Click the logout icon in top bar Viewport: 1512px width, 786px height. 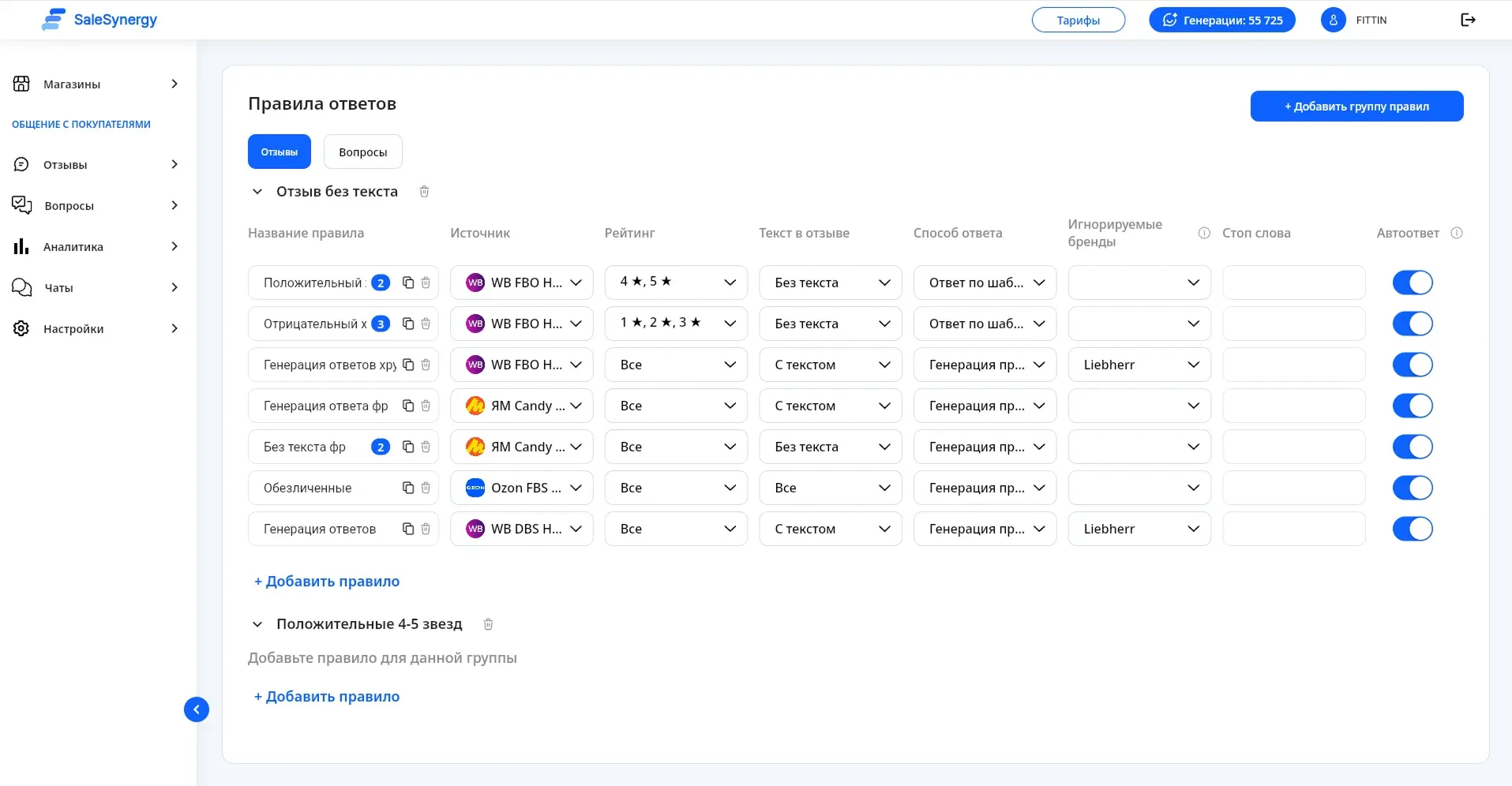tap(1468, 20)
